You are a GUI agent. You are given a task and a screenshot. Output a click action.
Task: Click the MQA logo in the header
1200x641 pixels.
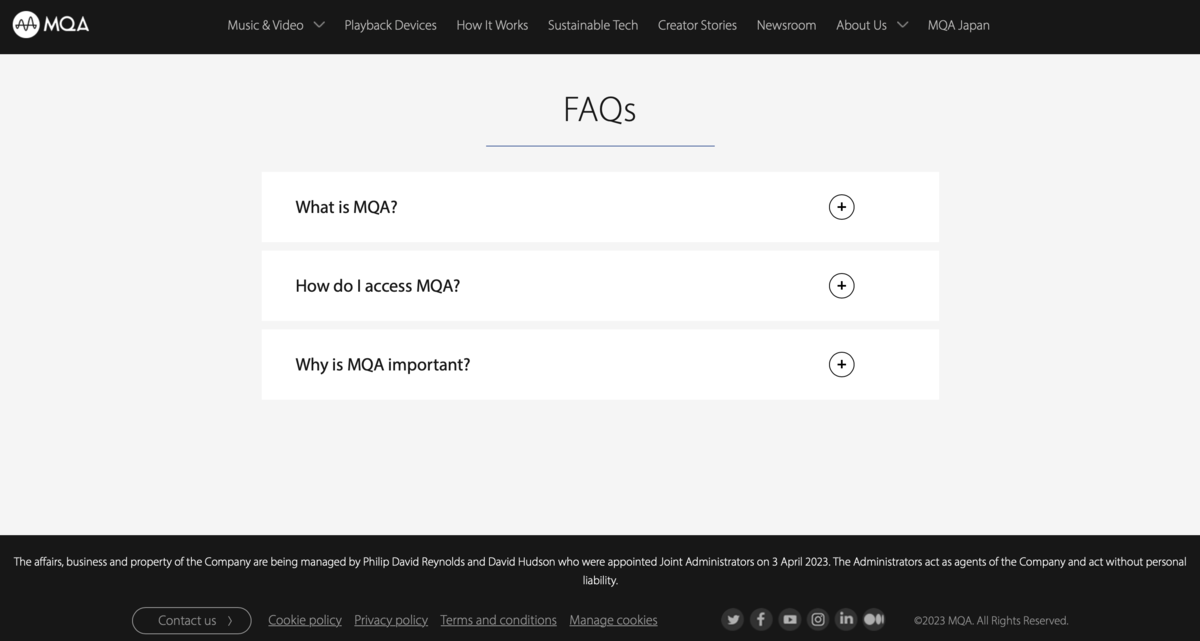coord(51,24)
